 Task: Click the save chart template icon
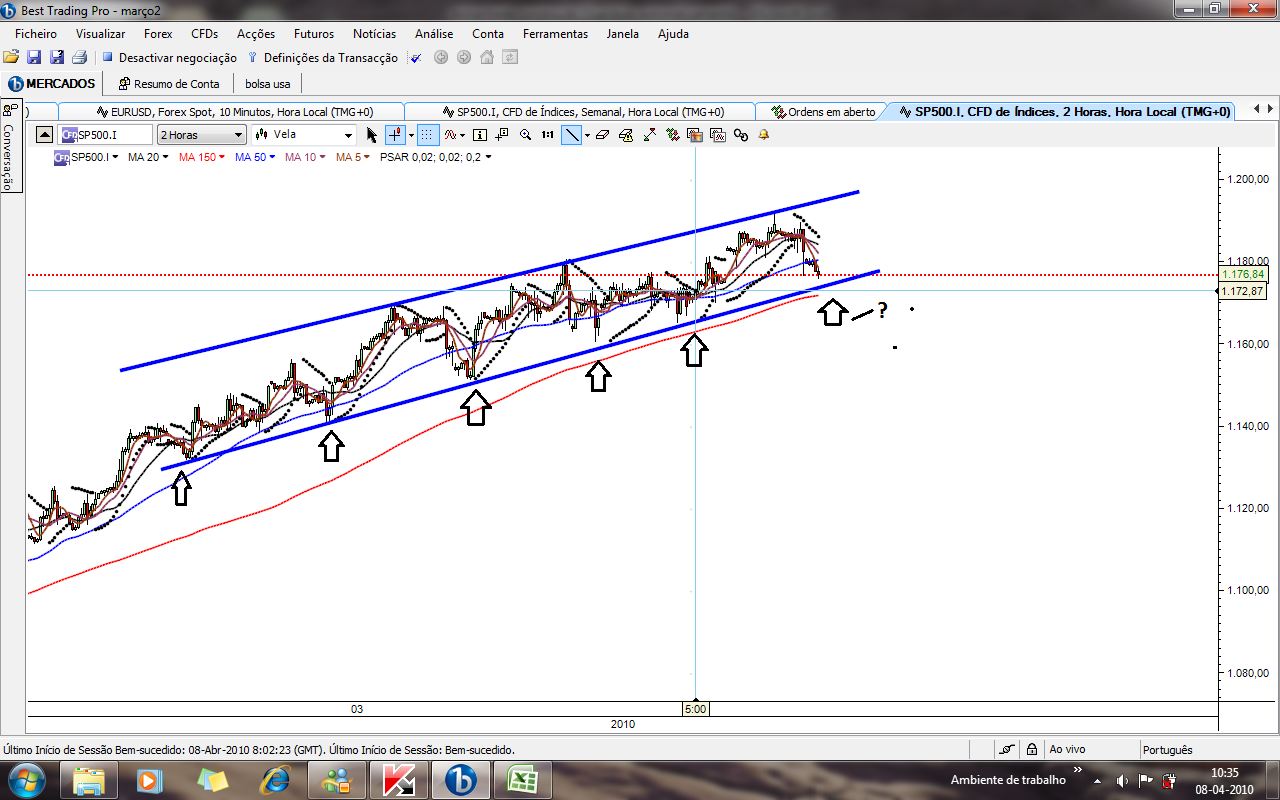point(694,135)
